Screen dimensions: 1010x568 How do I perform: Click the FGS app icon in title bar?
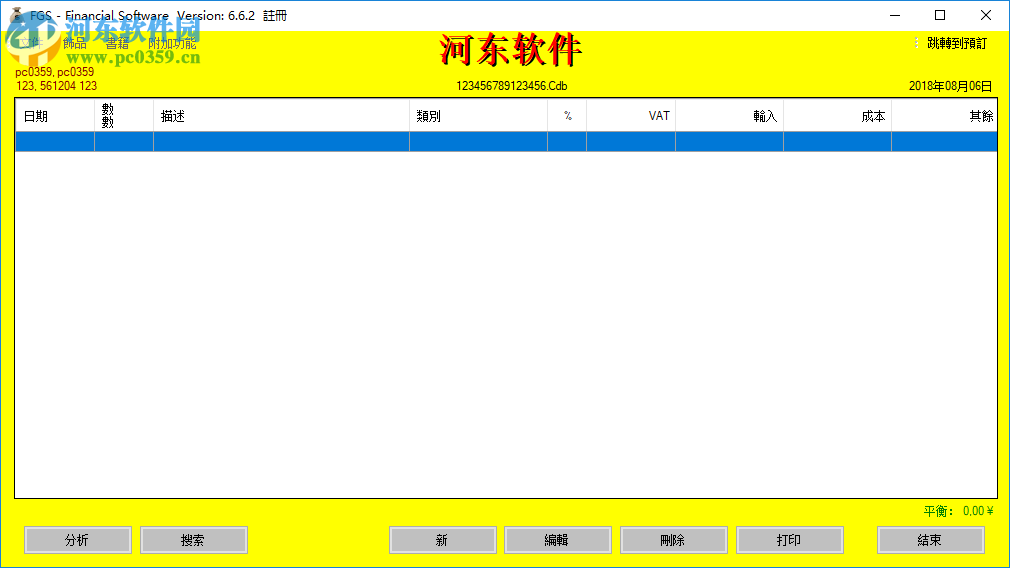17,15
